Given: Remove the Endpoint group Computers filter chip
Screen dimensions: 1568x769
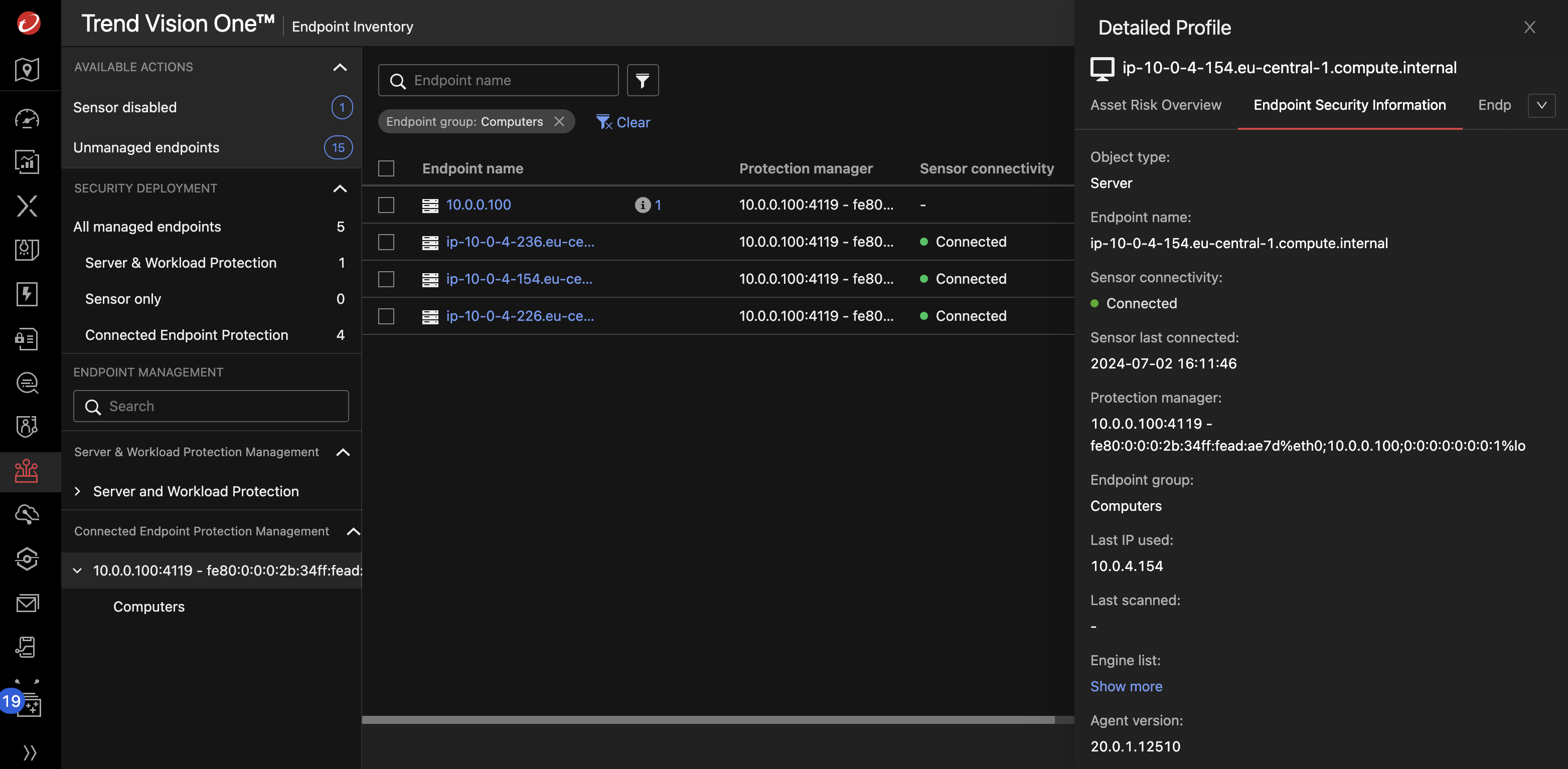Looking at the screenshot, I should (559, 122).
